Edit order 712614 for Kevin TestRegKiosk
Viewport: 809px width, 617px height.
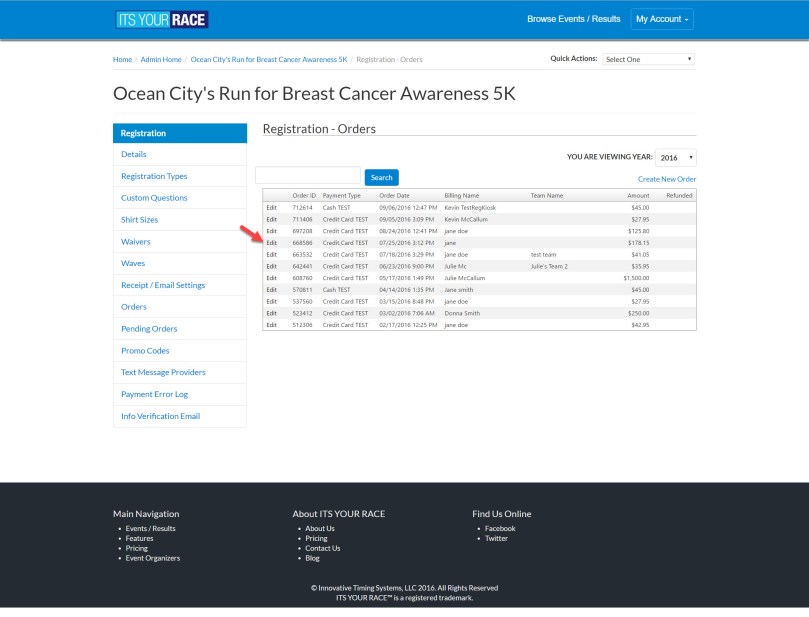pos(271,207)
